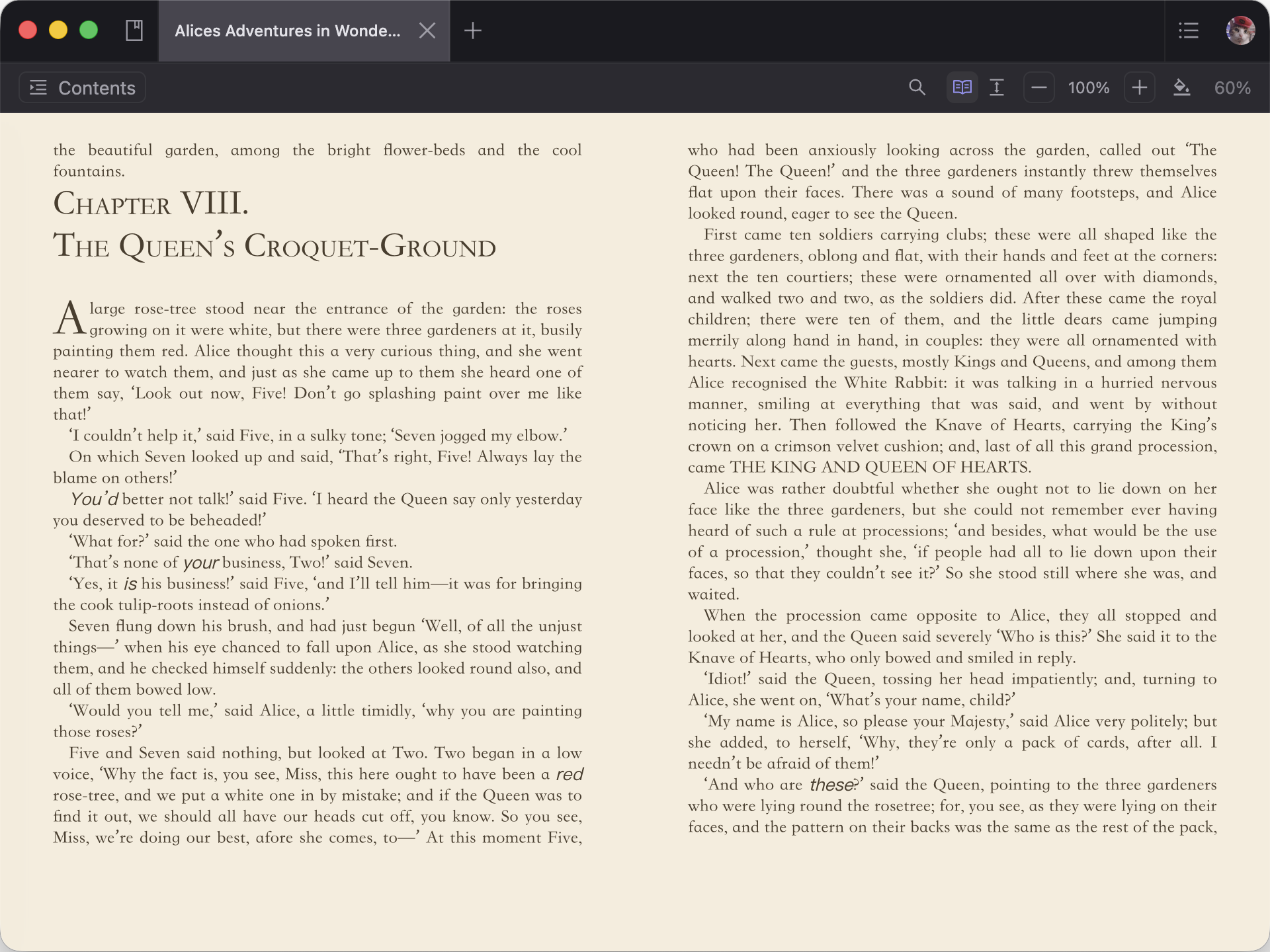Viewport: 1270px width, 952px height.
Task: Add a new tab
Action: click(472, 30)
